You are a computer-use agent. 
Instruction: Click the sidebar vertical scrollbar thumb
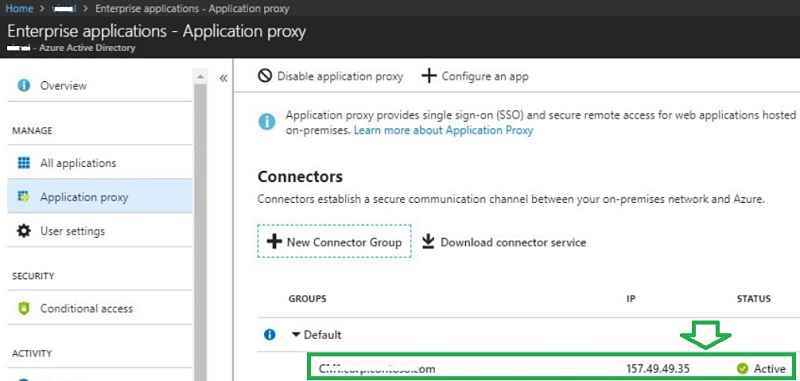(x=201, y=232)
